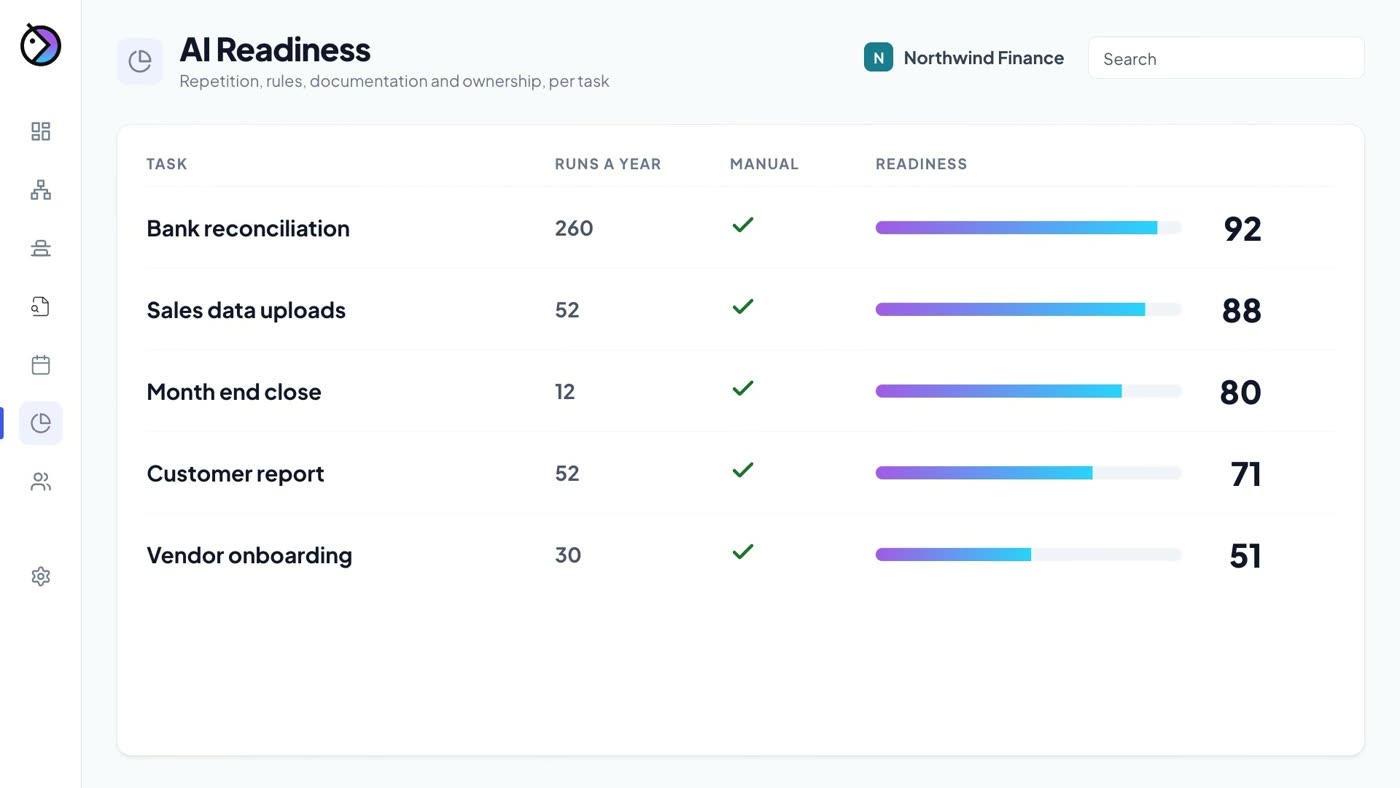1400x788 pixels.
Task: Select the active pie chart sidebar icon
Action: pyautogui.click(x=41, y=423)
